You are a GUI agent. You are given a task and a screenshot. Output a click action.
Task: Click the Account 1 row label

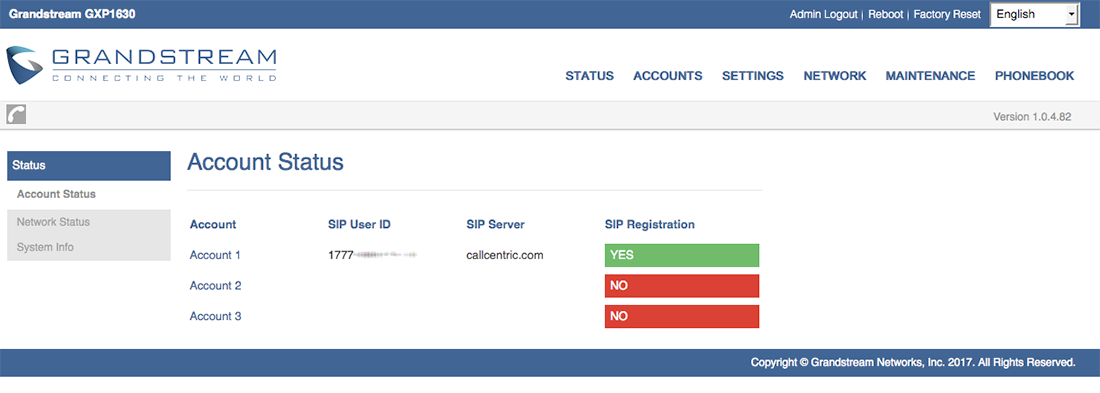[215, 255]
